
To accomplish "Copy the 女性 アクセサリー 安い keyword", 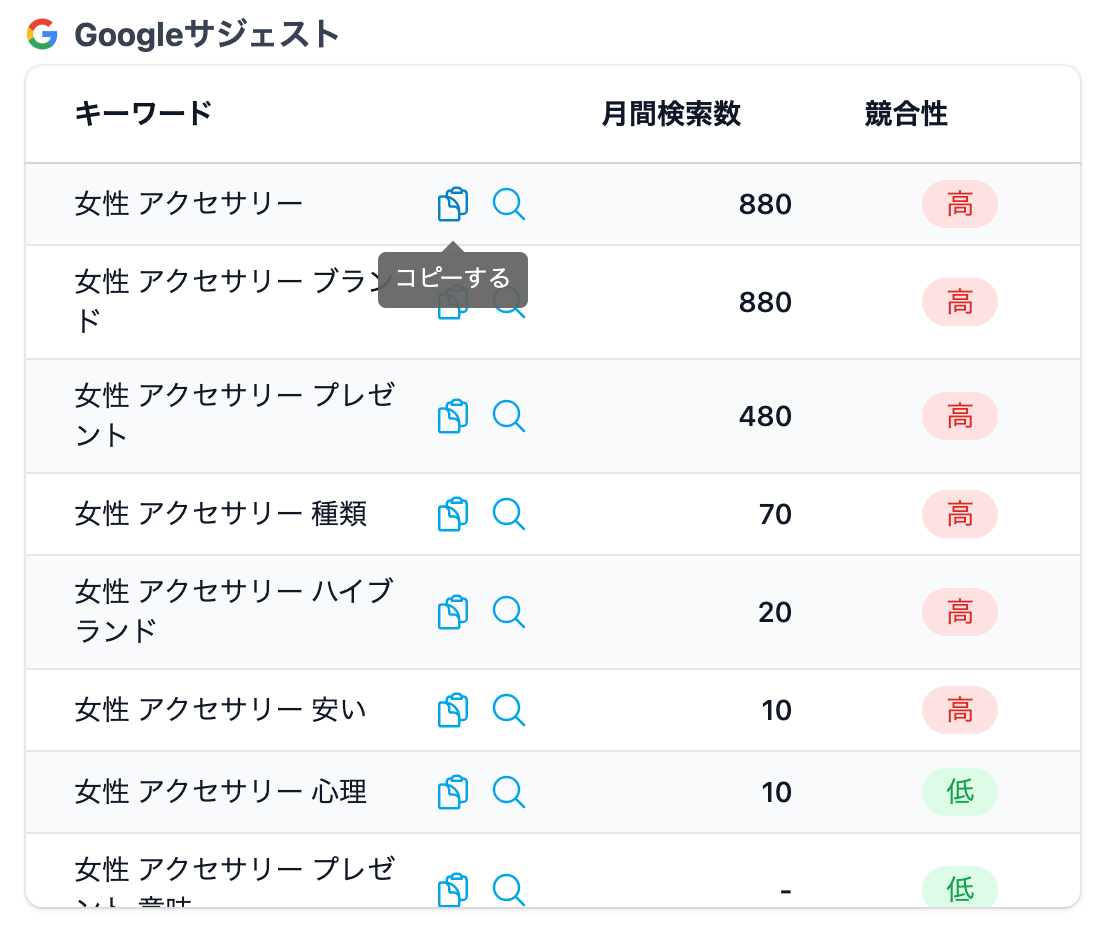I will tap(453, 710).
